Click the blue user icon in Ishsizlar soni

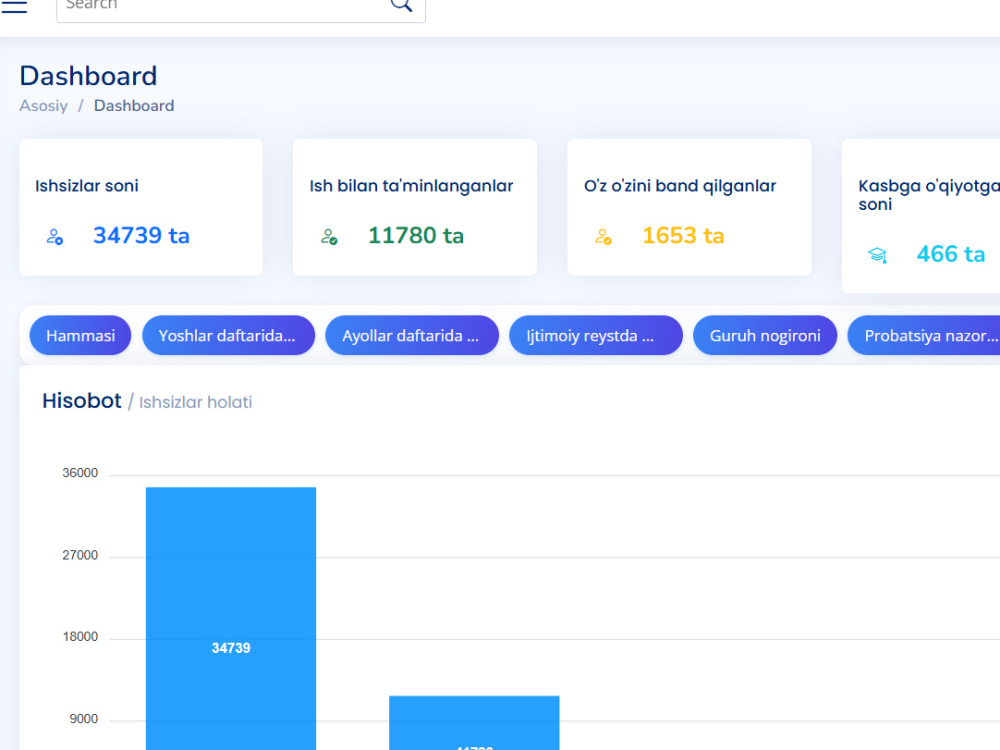(55, 237)
